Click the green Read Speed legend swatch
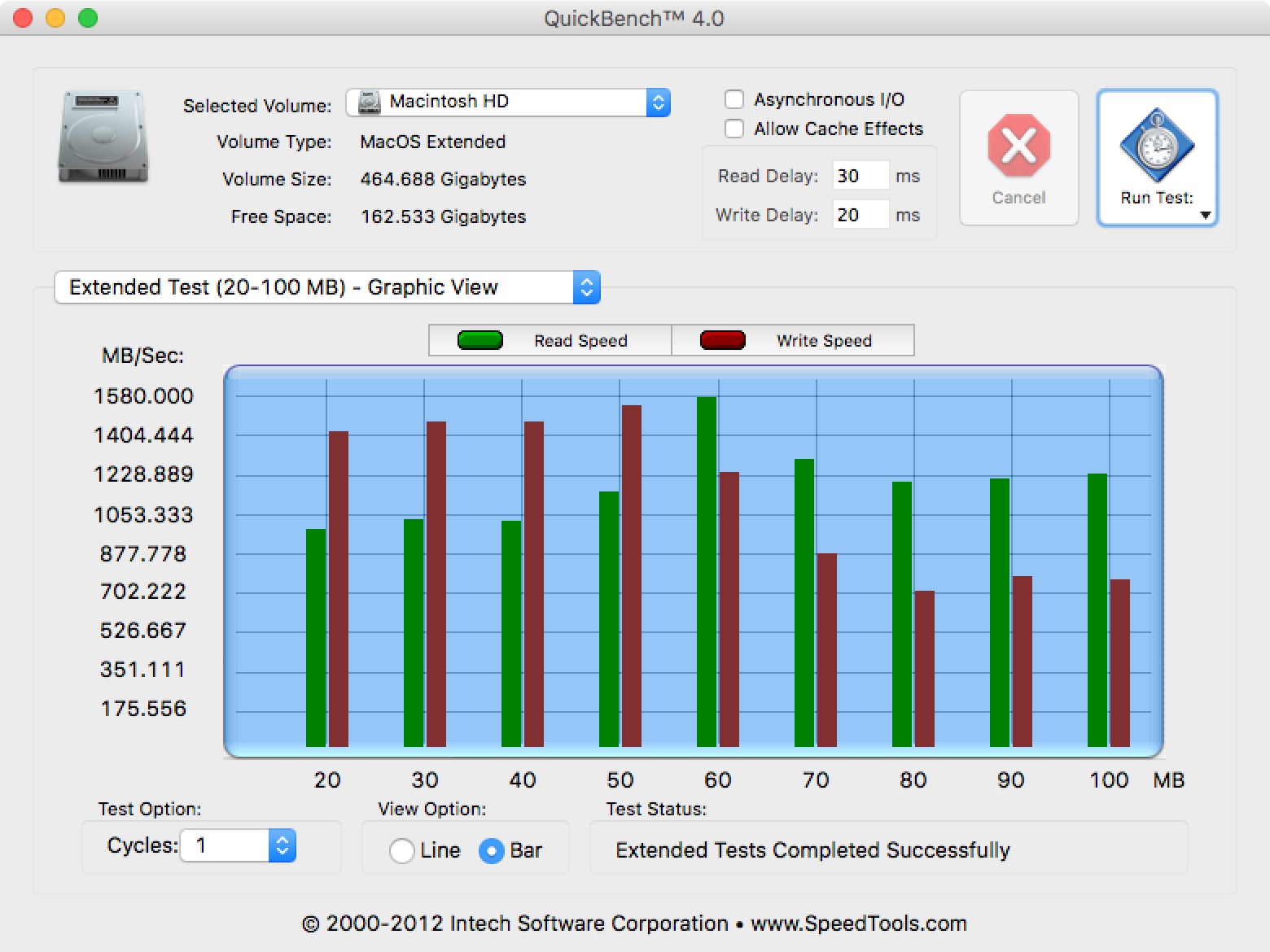 pyautogui.click(x=480, y=340)
